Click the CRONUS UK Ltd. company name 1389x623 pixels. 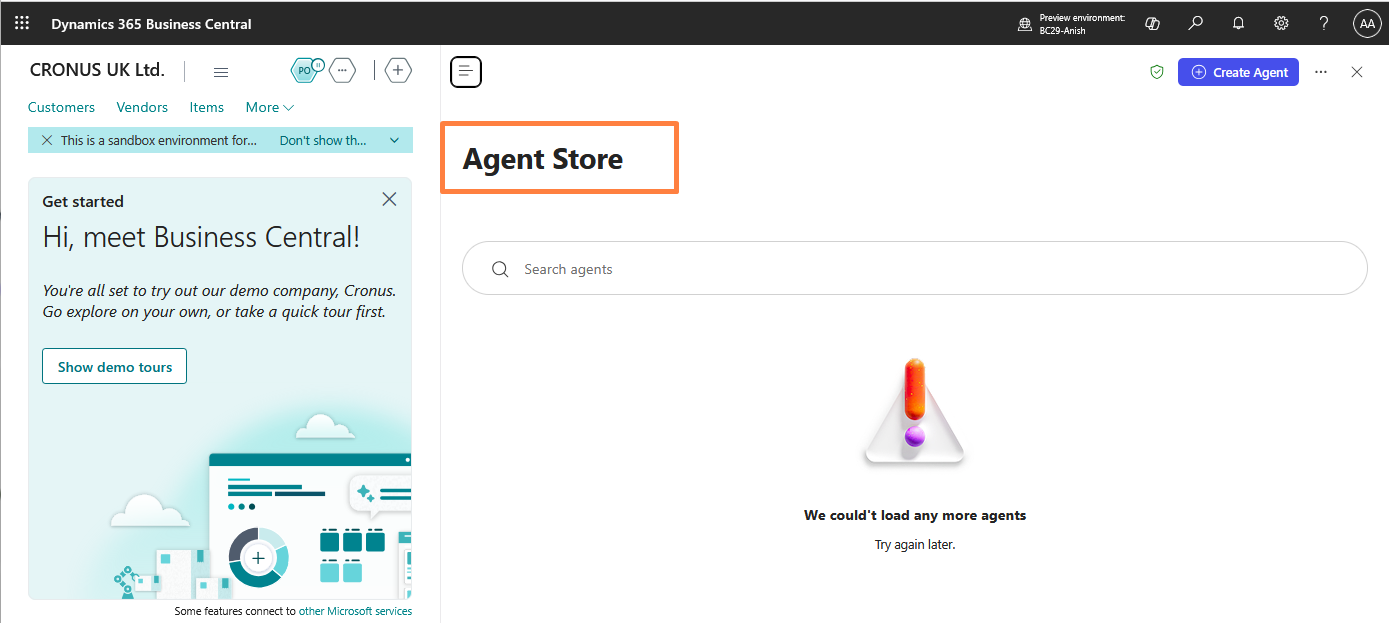tap(97, 70)
